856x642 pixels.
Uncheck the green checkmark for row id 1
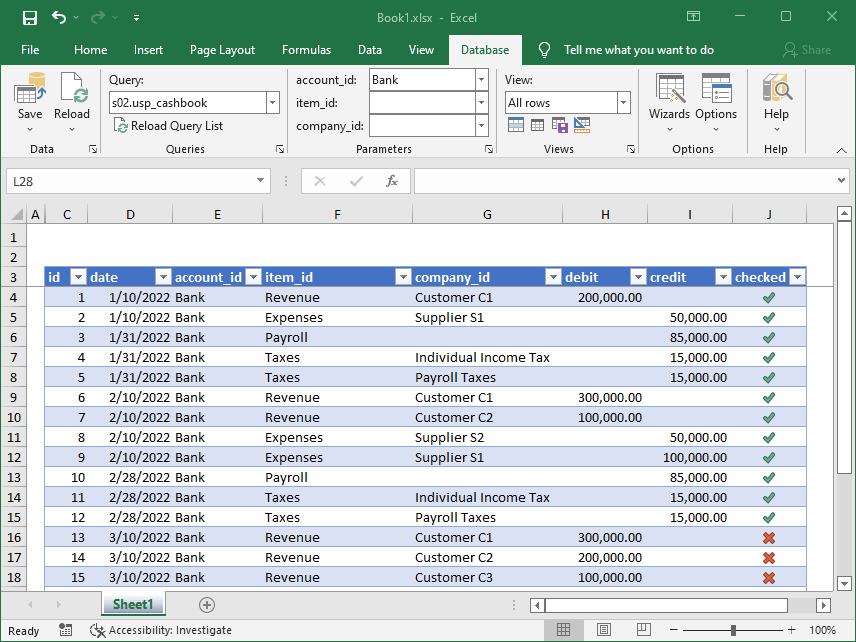click(x=769, y=297)
